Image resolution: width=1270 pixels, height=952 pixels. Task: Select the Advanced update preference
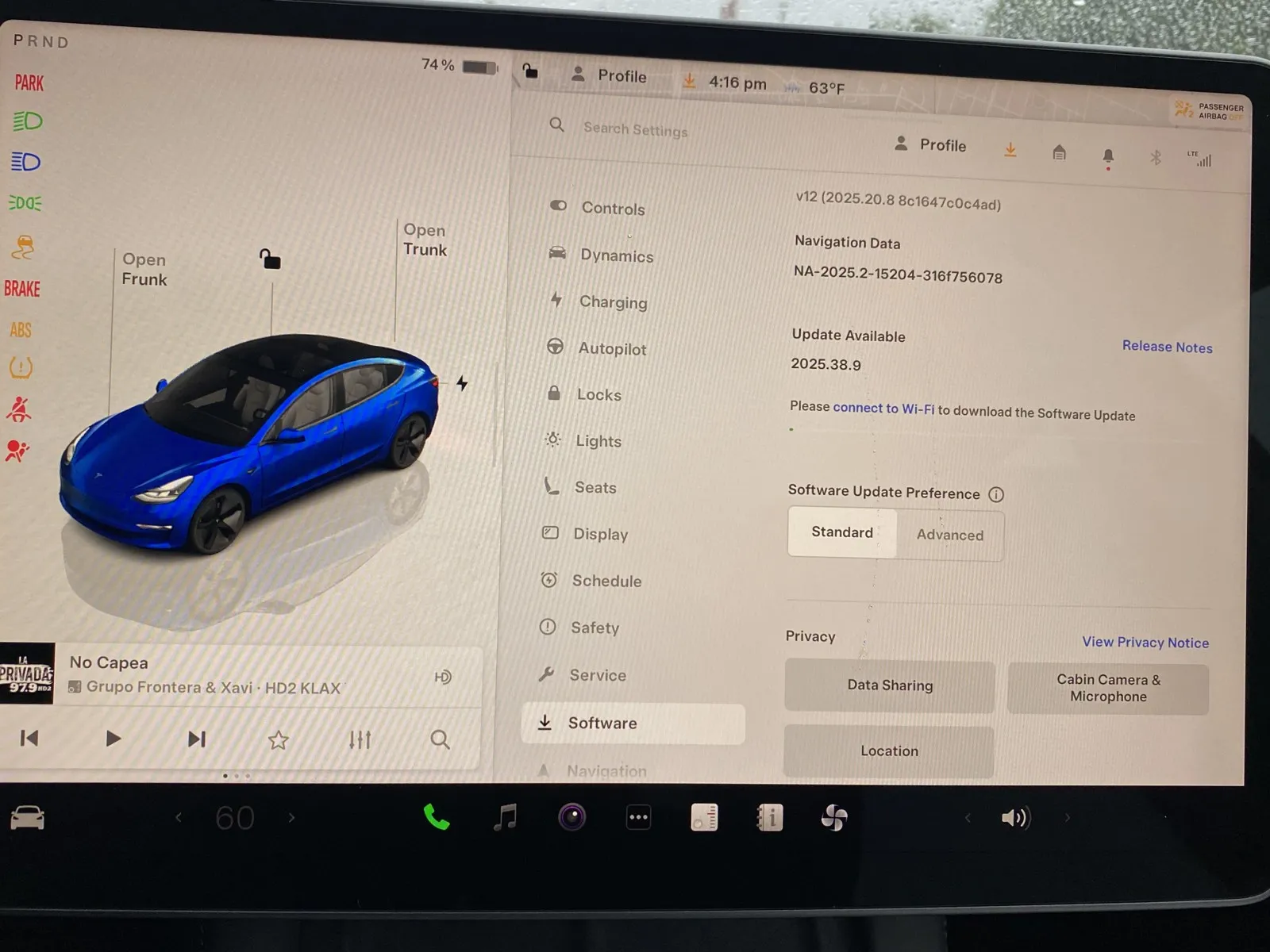[950, 535]
